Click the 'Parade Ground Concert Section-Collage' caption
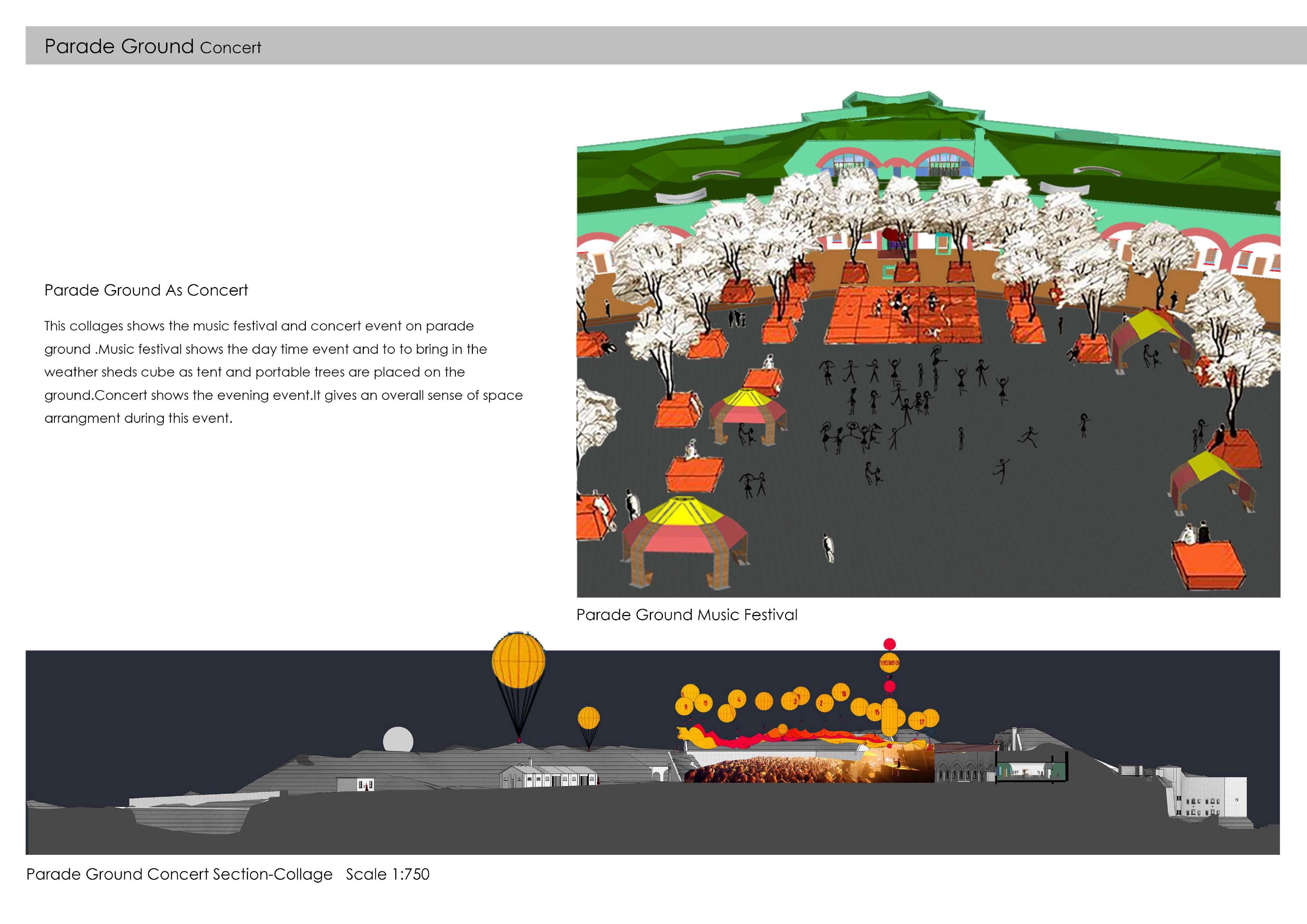This screenshot has width=1307, height=924. [179, 875]
